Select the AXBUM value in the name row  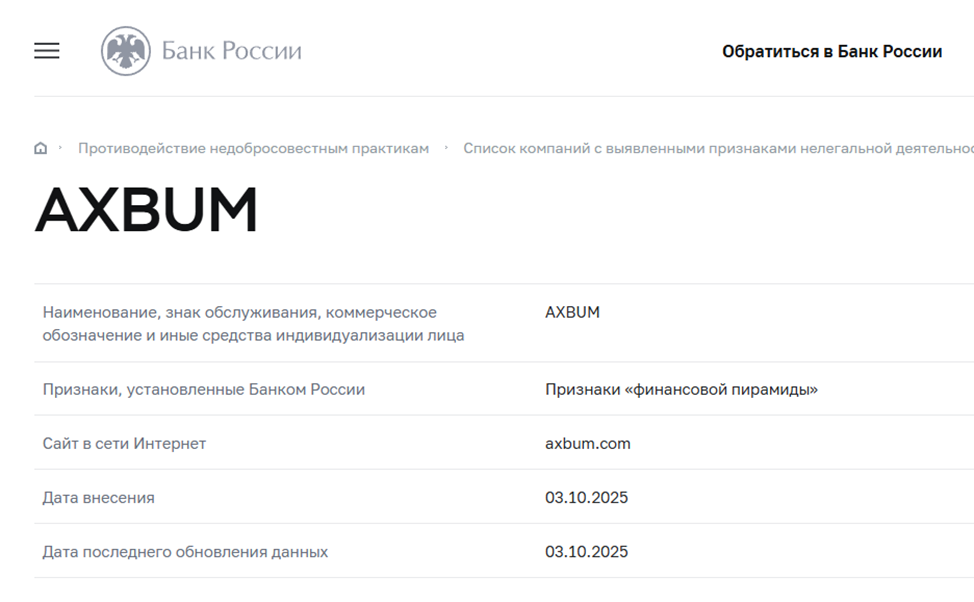(572, 312)
